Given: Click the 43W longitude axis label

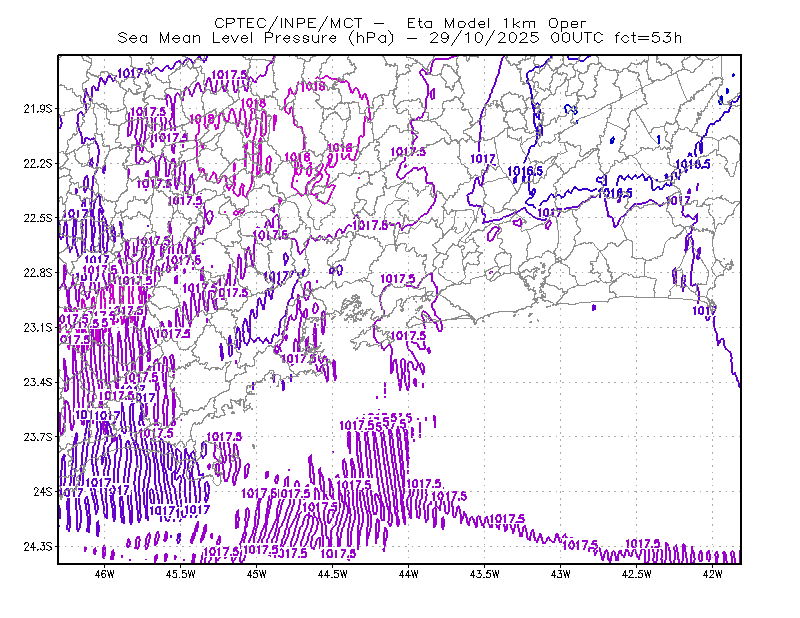Looking at the screenshot, I should 561,574.
